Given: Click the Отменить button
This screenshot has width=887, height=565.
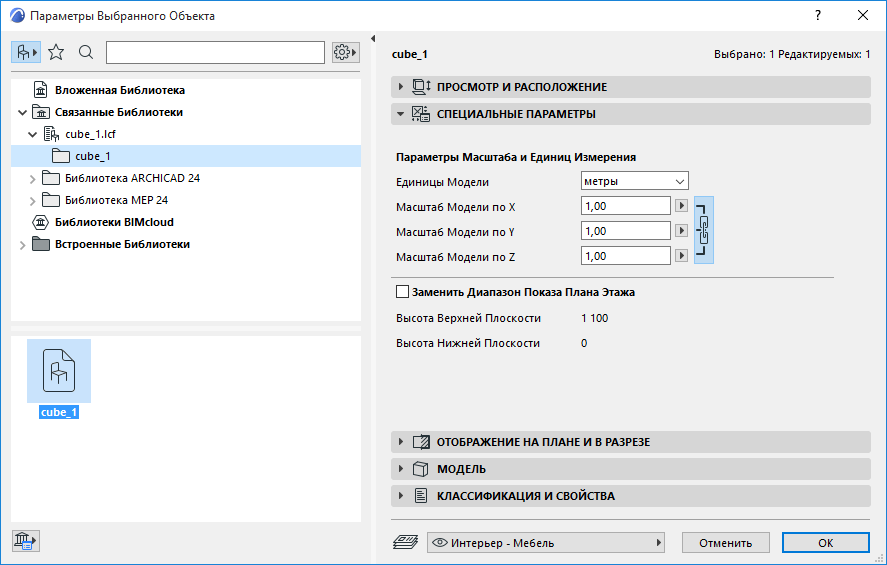Looking at the screenshot, I should [x=725, y=543].
